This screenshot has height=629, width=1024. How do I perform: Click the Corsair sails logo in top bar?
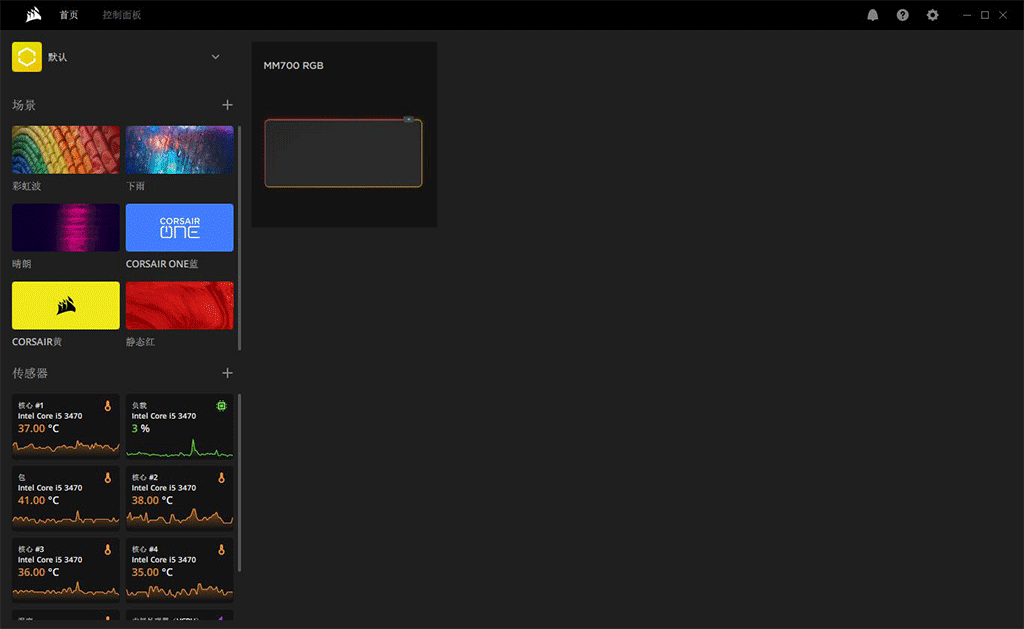coord(33,14)
